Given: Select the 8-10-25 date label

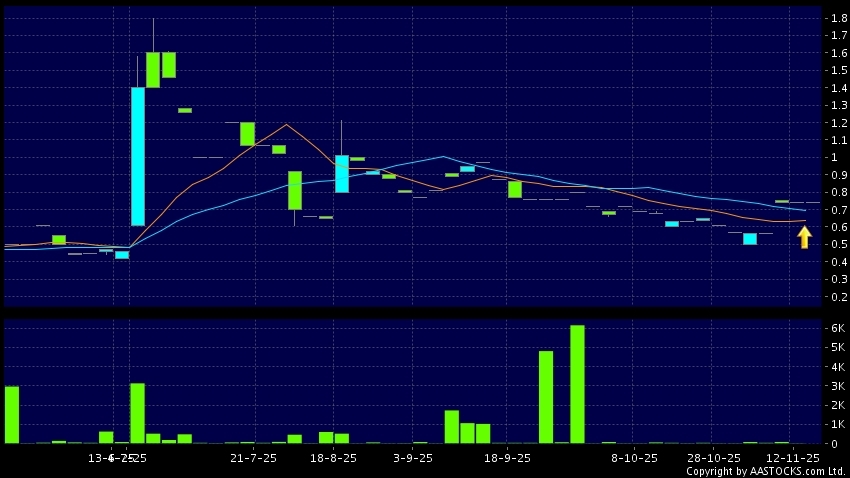Looking at the screenshot, I should coord(634,458).
